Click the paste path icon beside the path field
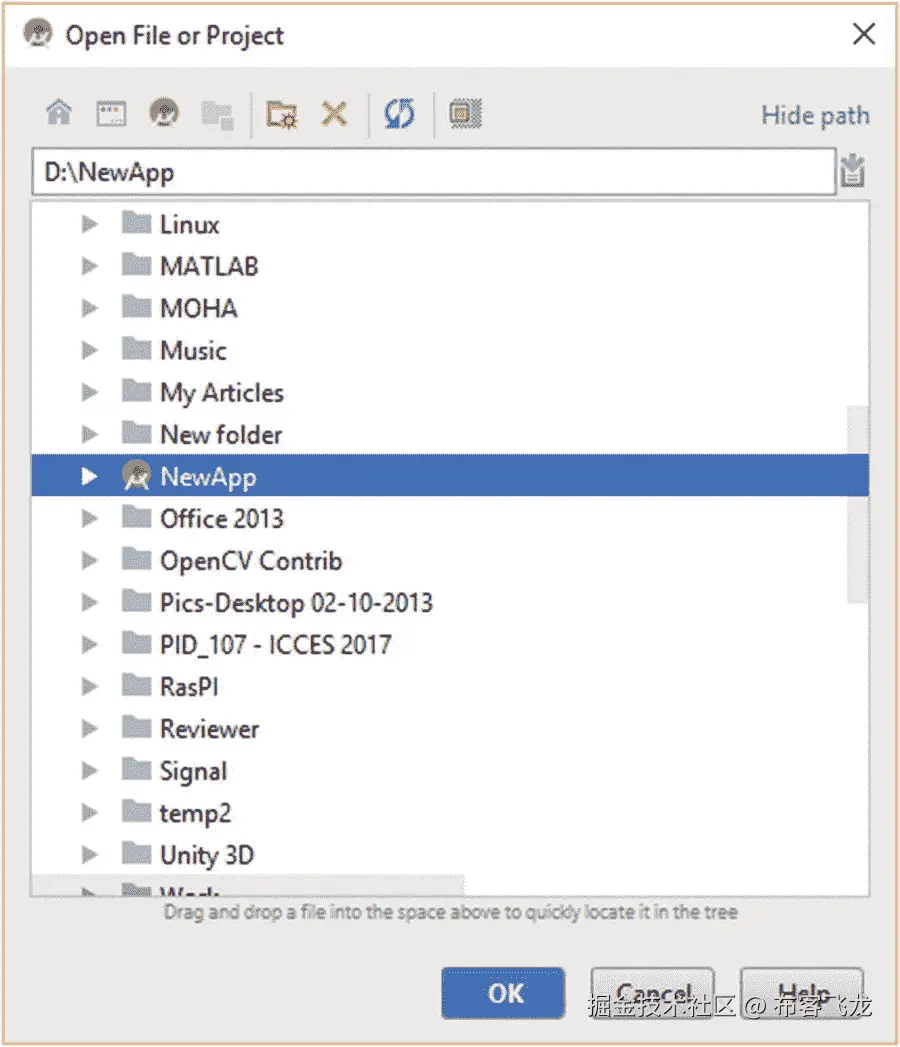The height and width of the screenshot is (1047, 900). click(852, 171)
